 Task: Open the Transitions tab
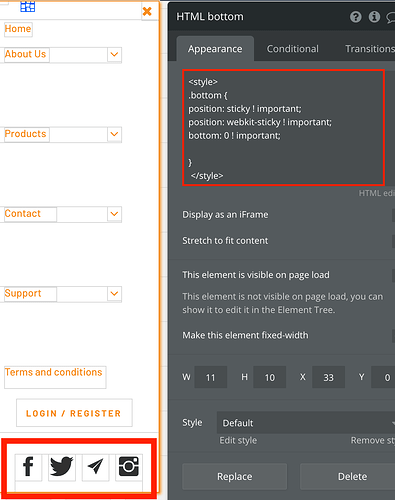pyautogui.click(x=369, y=49)
